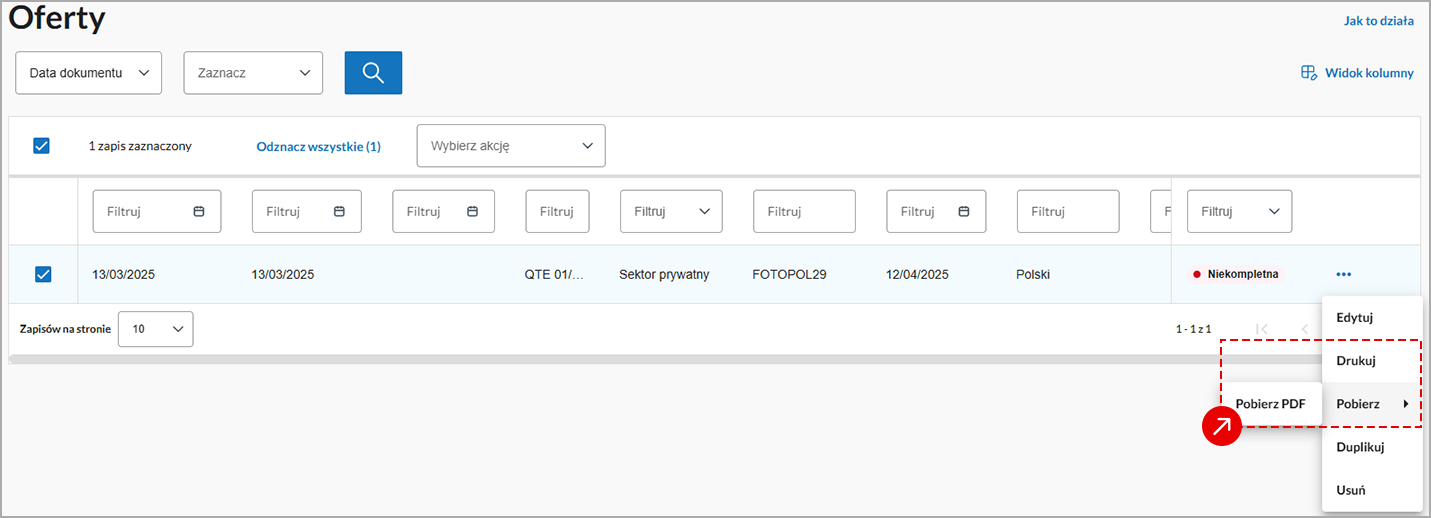1431x518 pixels.
Task: Select Pobierz PDF from submenu
Action: pyautogui.click(x=1270, y=404)
